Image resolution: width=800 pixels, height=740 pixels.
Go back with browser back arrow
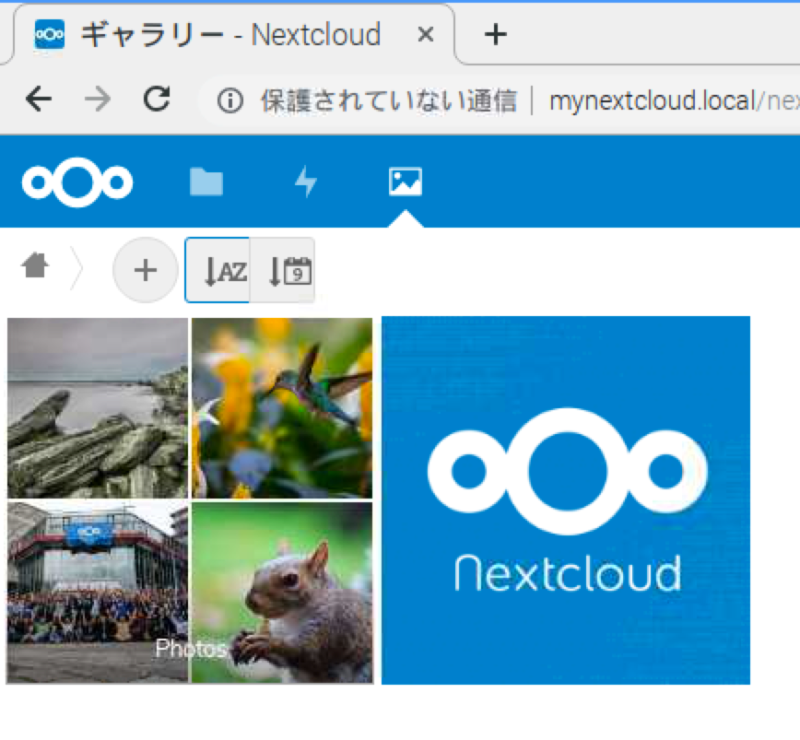39,99
